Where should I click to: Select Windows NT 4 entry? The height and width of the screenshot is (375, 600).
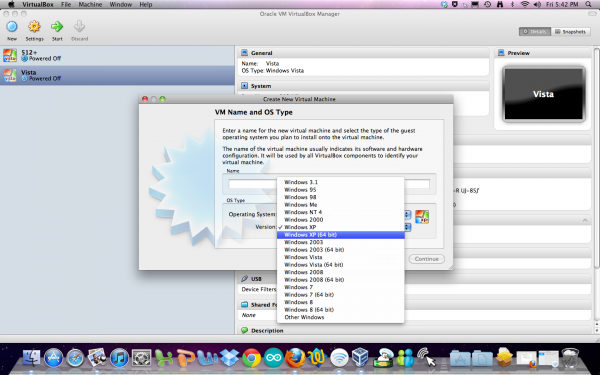click(x=341, y=212)
